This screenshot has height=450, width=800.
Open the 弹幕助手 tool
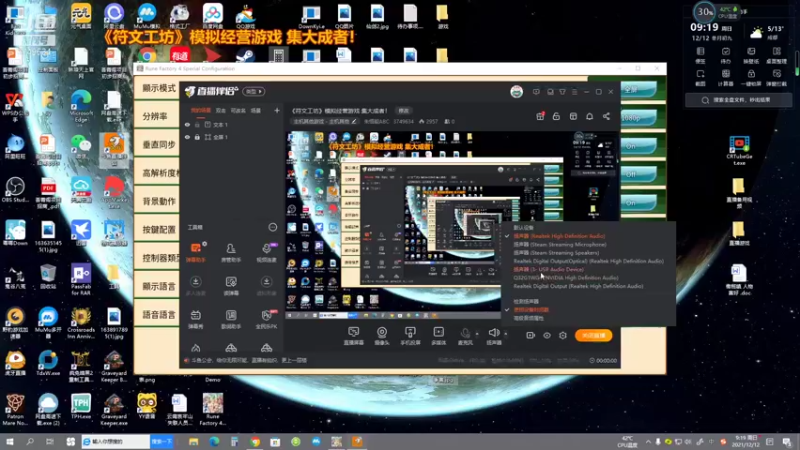tap(195, 252)
